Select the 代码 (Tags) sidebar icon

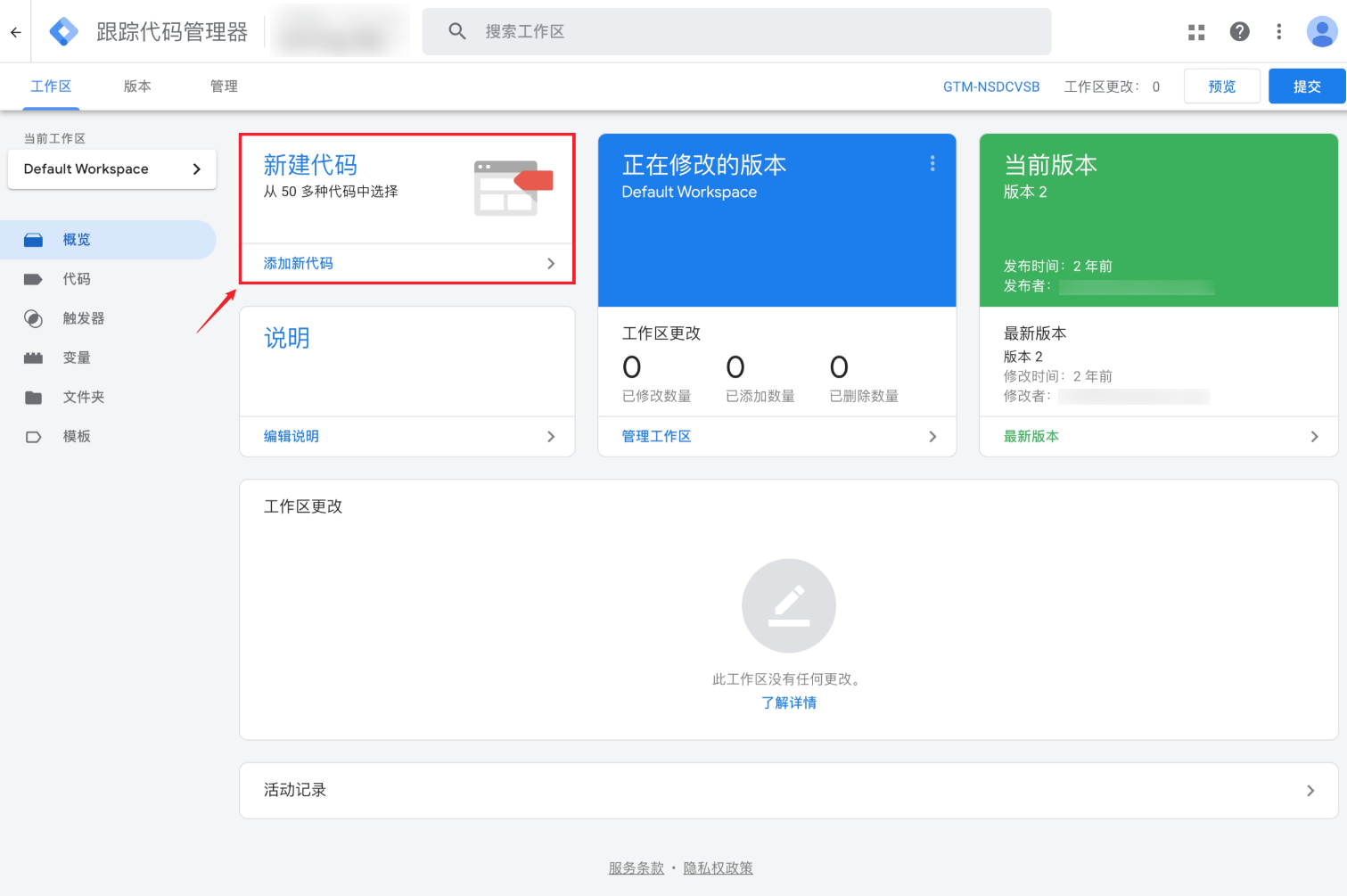pyautogui.click(x=33, y=278)
